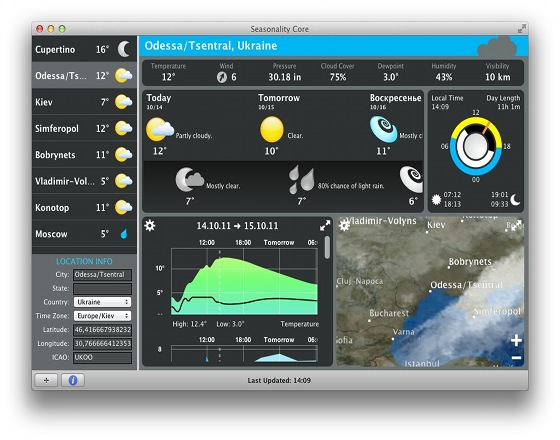
Task: Click the weather icon beside Simferopol 12°
Action: [124, 128]
